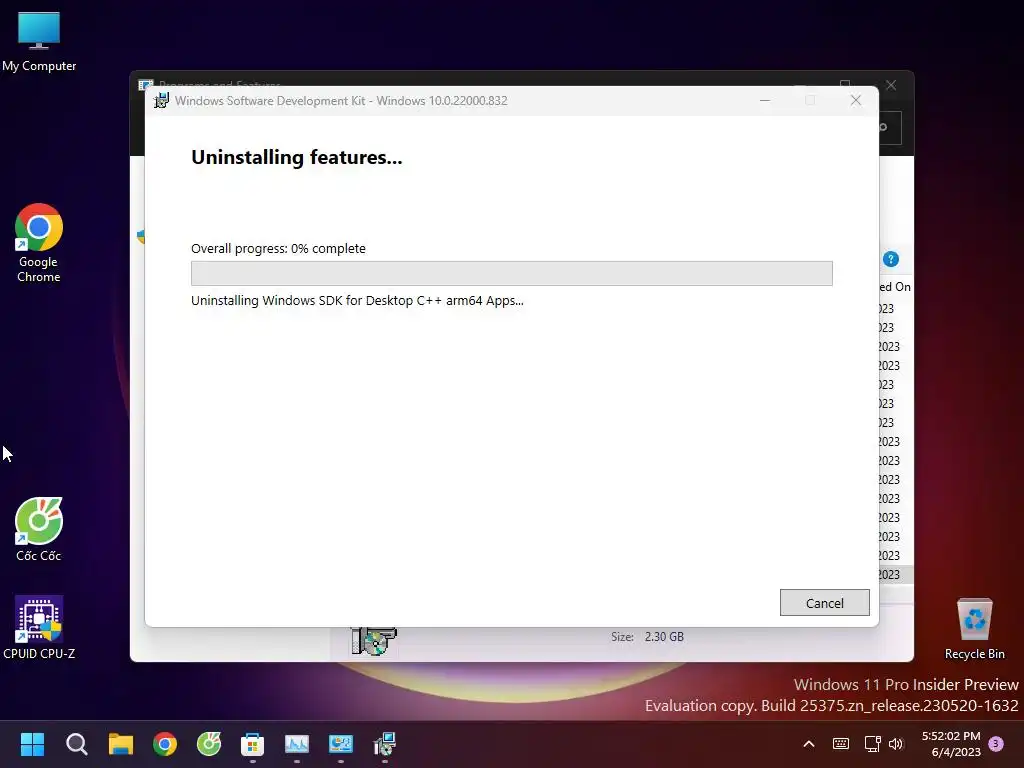This screenshot has width=1024, height=768.
Task: Close the Windows SDK uninstaller dialog
Action: tap(856, 101)
